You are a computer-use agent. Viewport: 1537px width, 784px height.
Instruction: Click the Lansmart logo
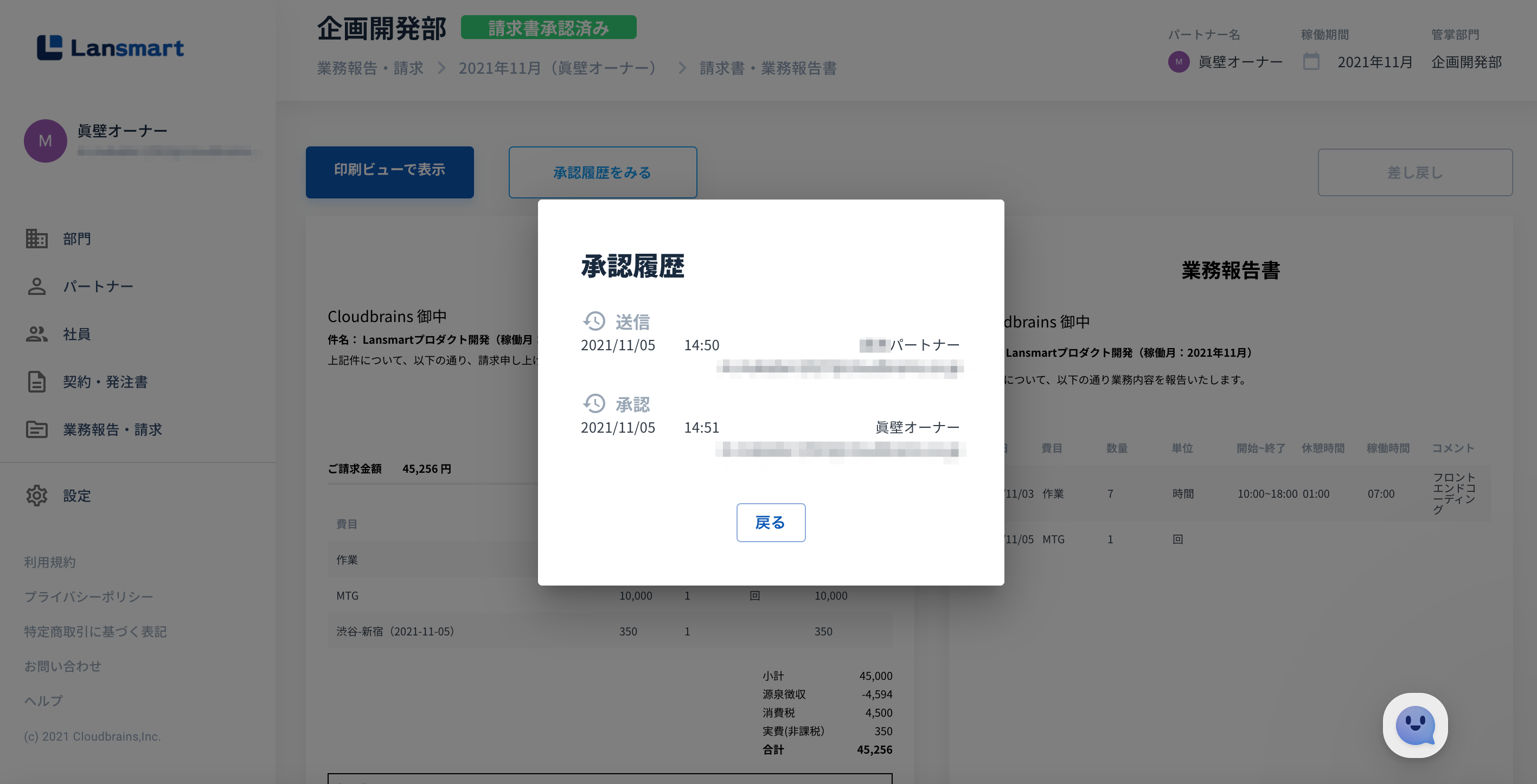(x=111, y=48)
